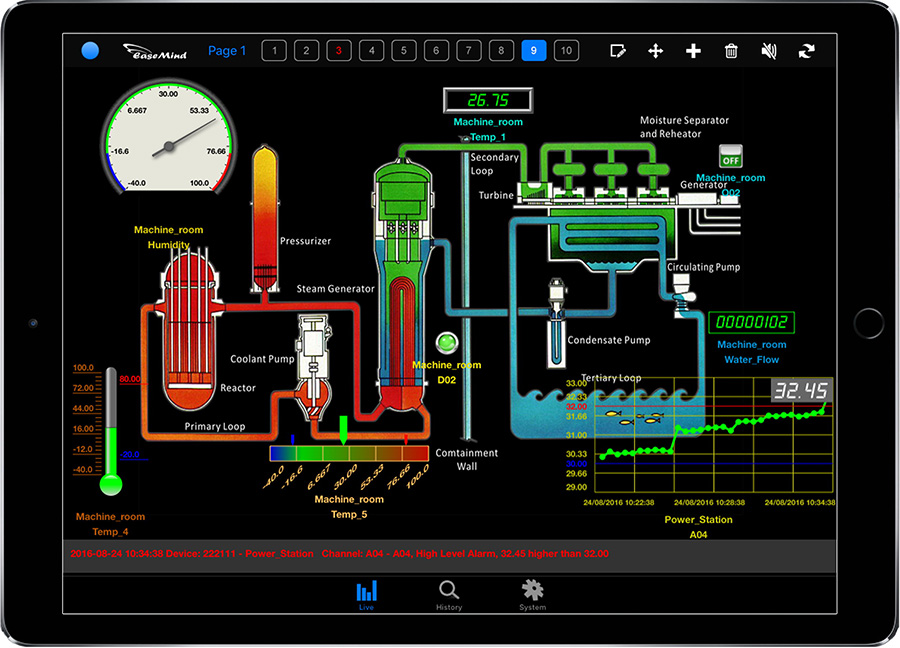Viewport: 900px width, 648px height.
Task: Go to page 3
Action: click(x=339, y=51)
